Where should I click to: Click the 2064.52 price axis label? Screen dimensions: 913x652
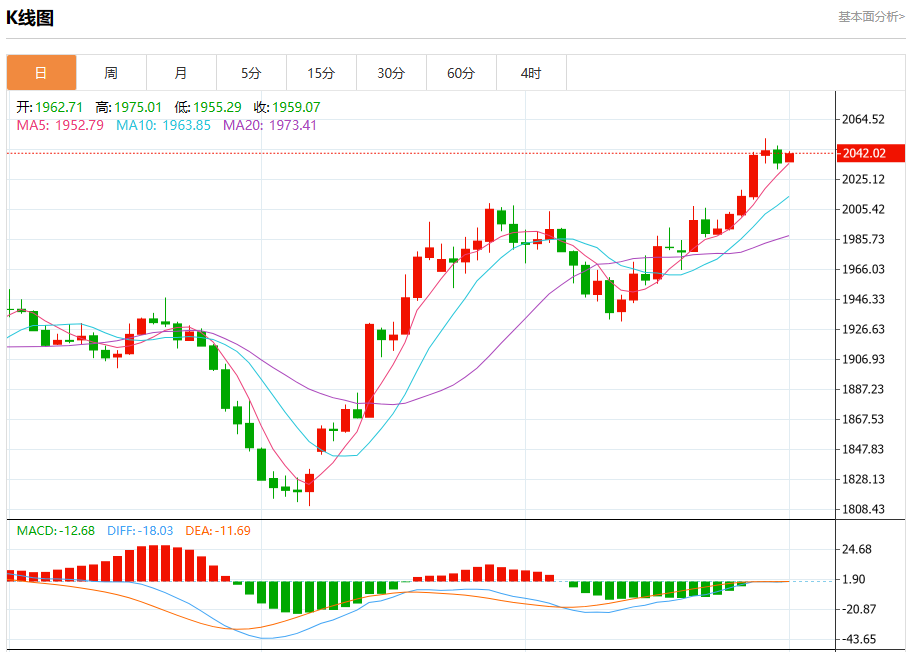pos(864,120)
